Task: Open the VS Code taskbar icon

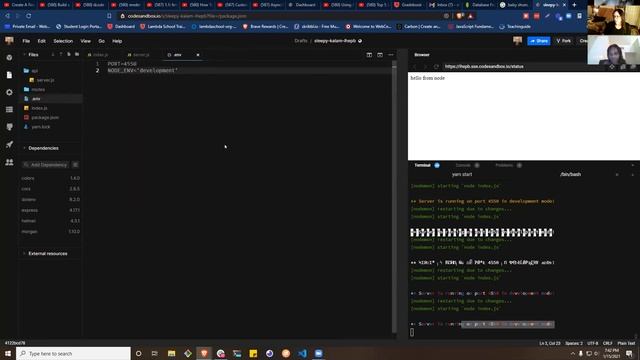Action: [302, 353]
